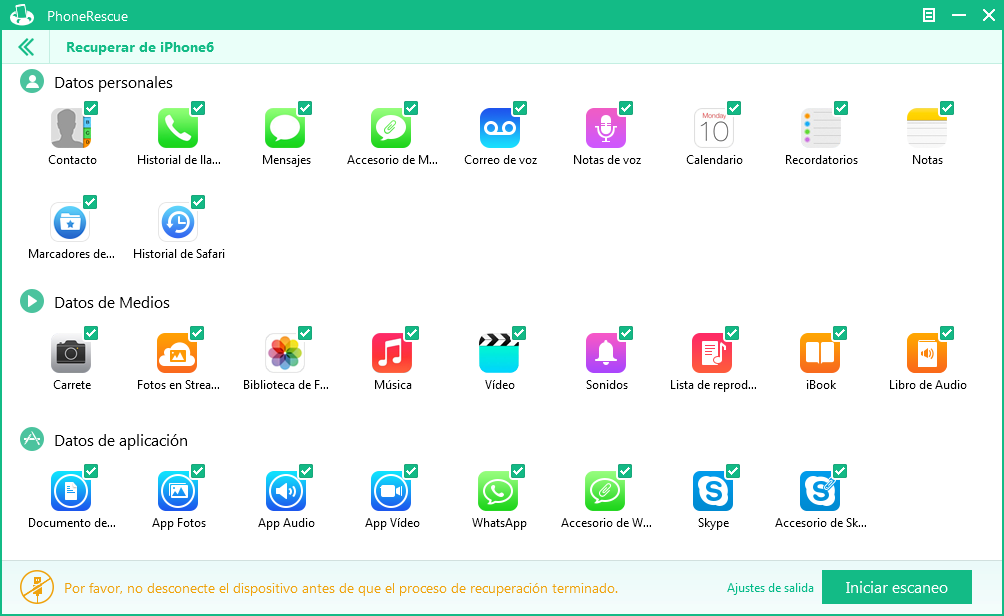Select the Notas de voz microphone icon
Image resolution: width=1004 pixels, height=616 pixels.
[606, 128]
